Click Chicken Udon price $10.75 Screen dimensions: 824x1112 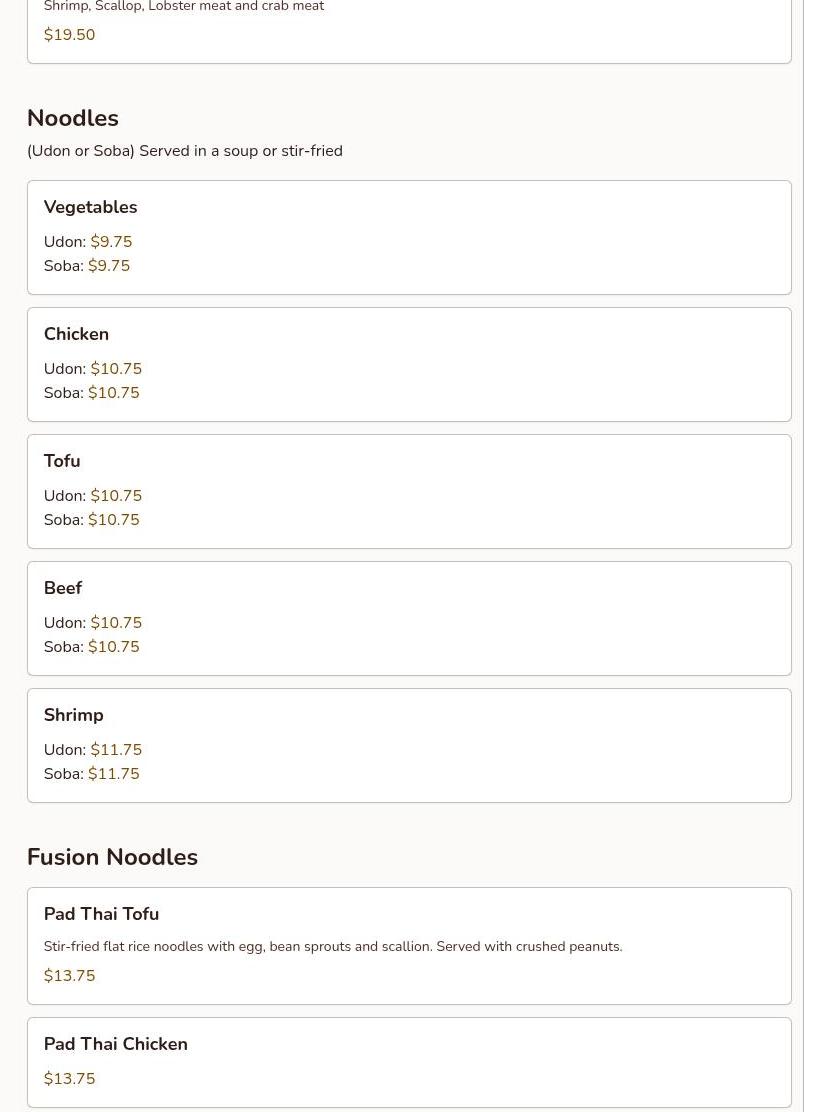point(116,369)
